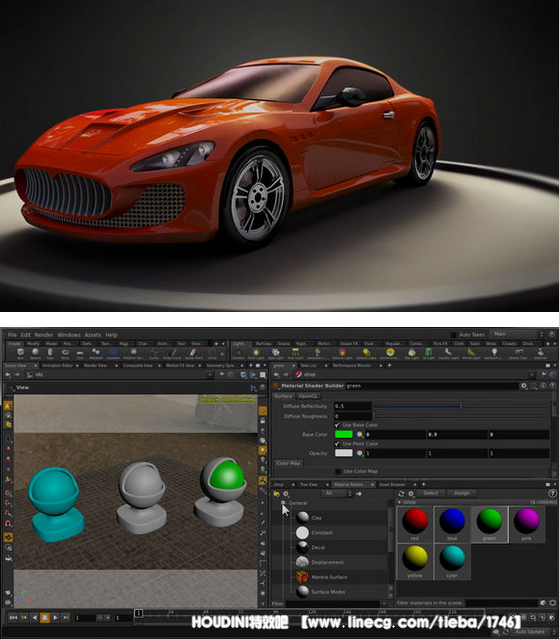Switch to the Tree View tab

[x=308, y=485]
